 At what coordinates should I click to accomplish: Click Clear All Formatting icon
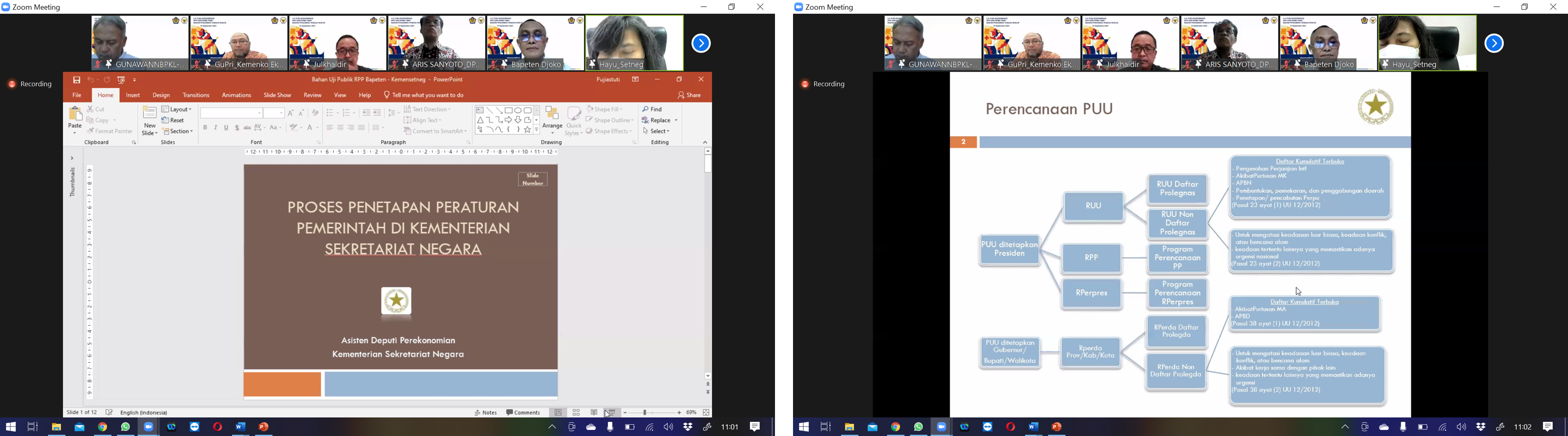point(315,113)
